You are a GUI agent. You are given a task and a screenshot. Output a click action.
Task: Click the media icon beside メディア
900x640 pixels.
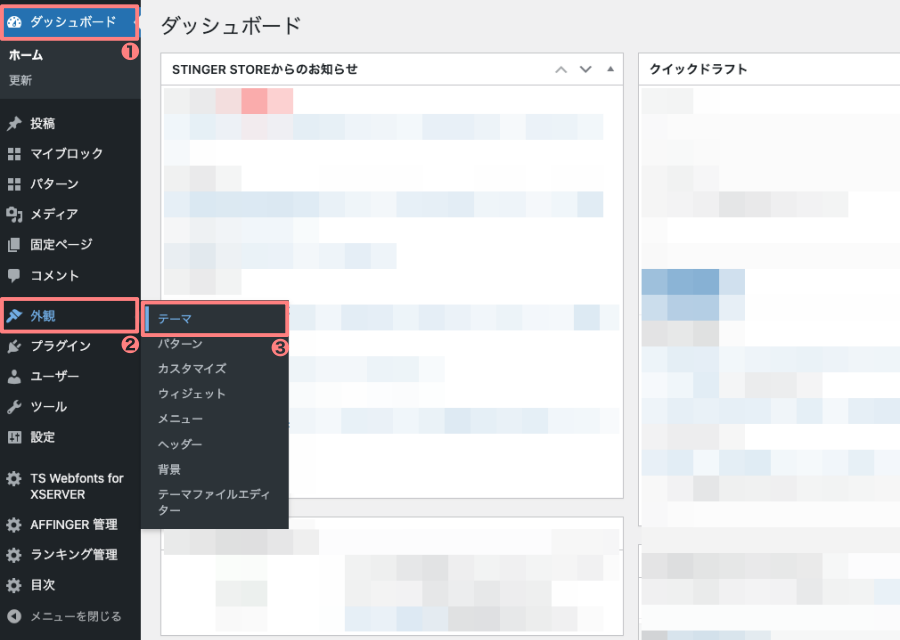(14, 215)
